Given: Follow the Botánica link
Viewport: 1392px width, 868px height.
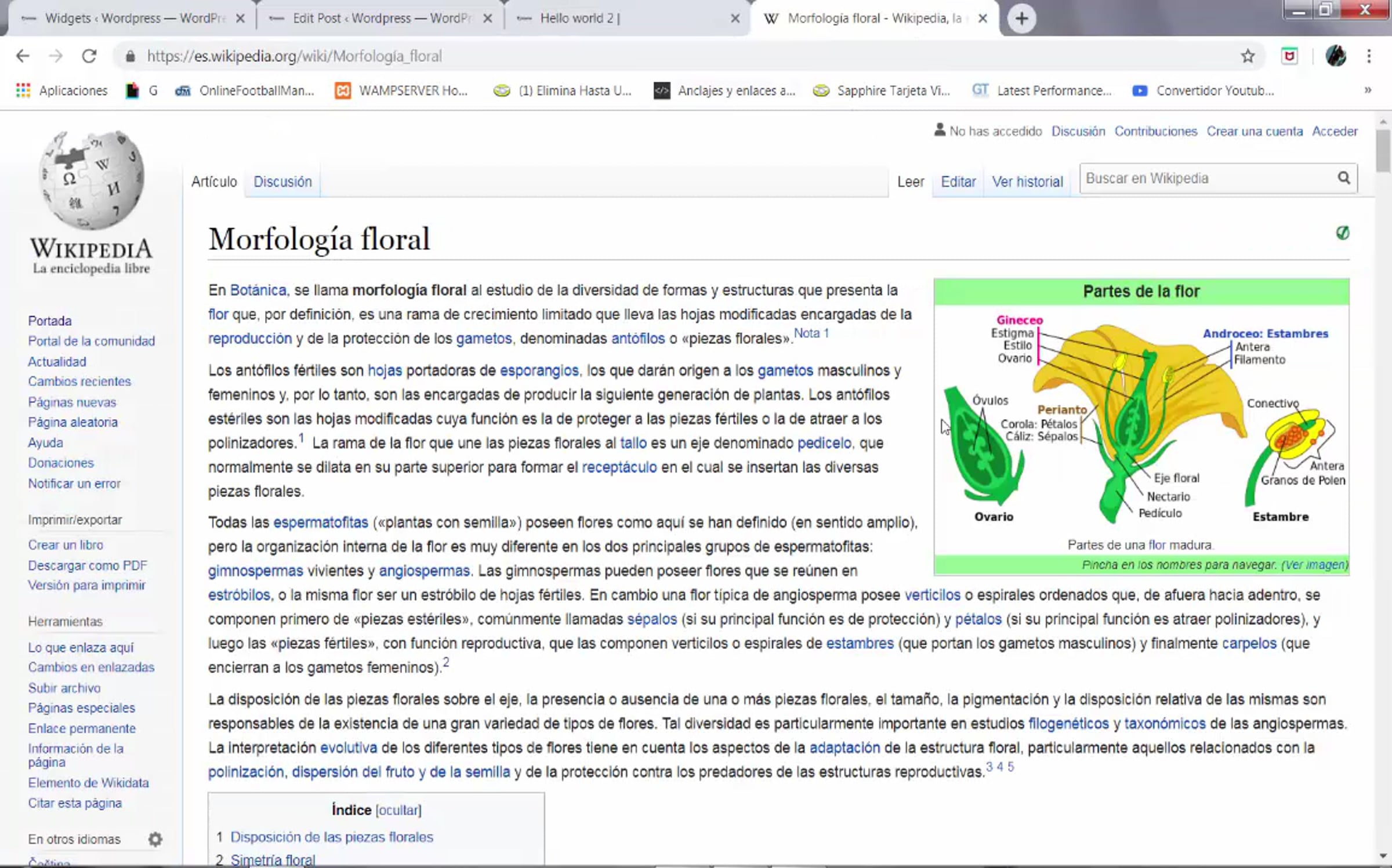Looking at the screenshot, I should pos(258,290).
